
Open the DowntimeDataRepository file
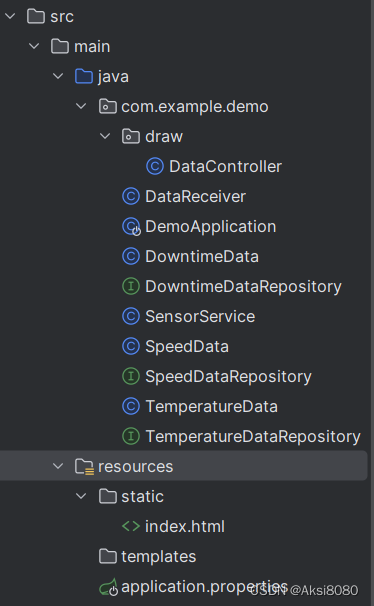coord(243,287)
